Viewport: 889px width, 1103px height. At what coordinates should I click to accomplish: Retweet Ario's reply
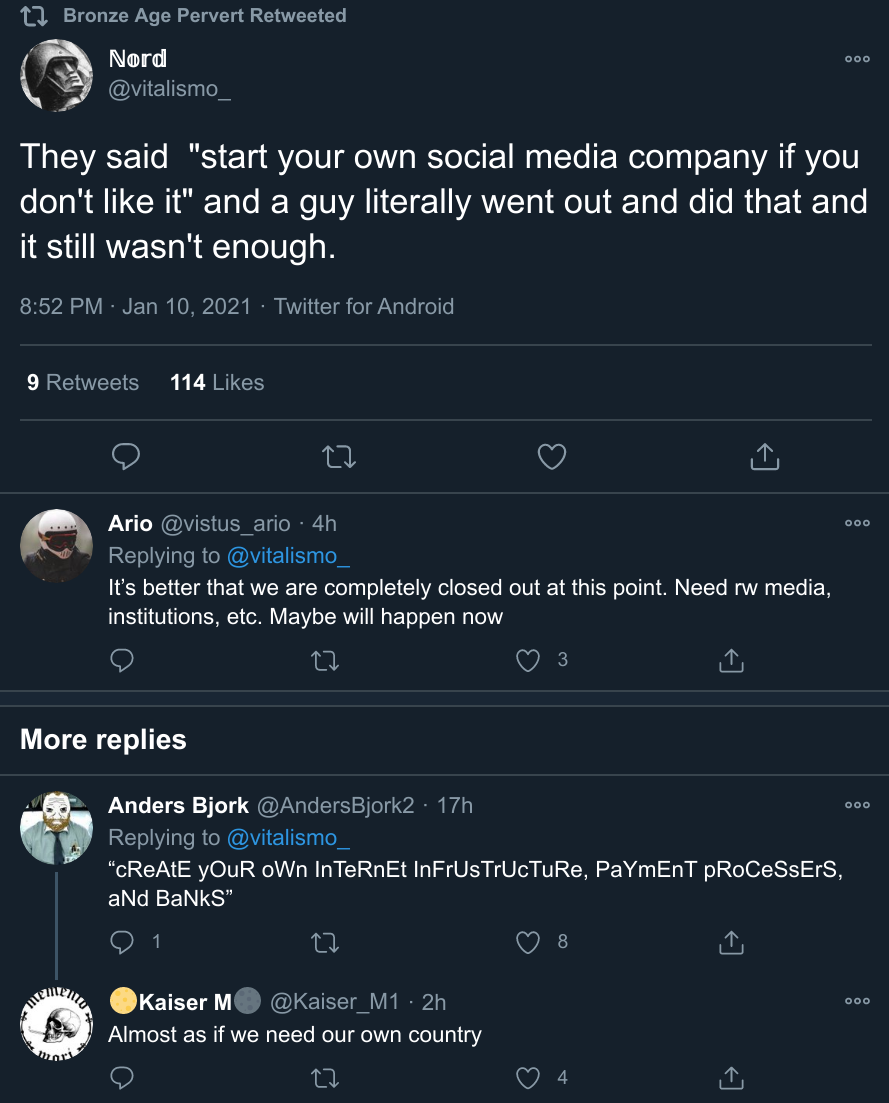click(325, 660)
